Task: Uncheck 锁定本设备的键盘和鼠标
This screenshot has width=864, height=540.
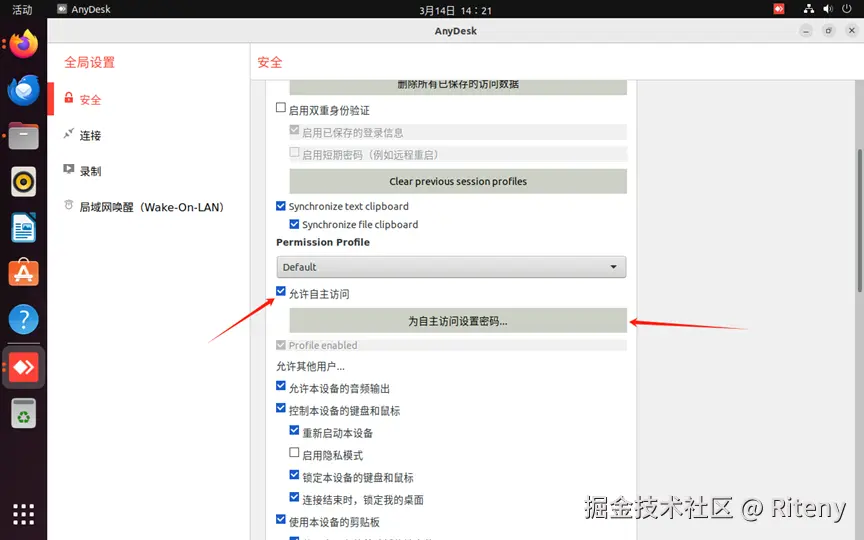Action: point(294,475)
